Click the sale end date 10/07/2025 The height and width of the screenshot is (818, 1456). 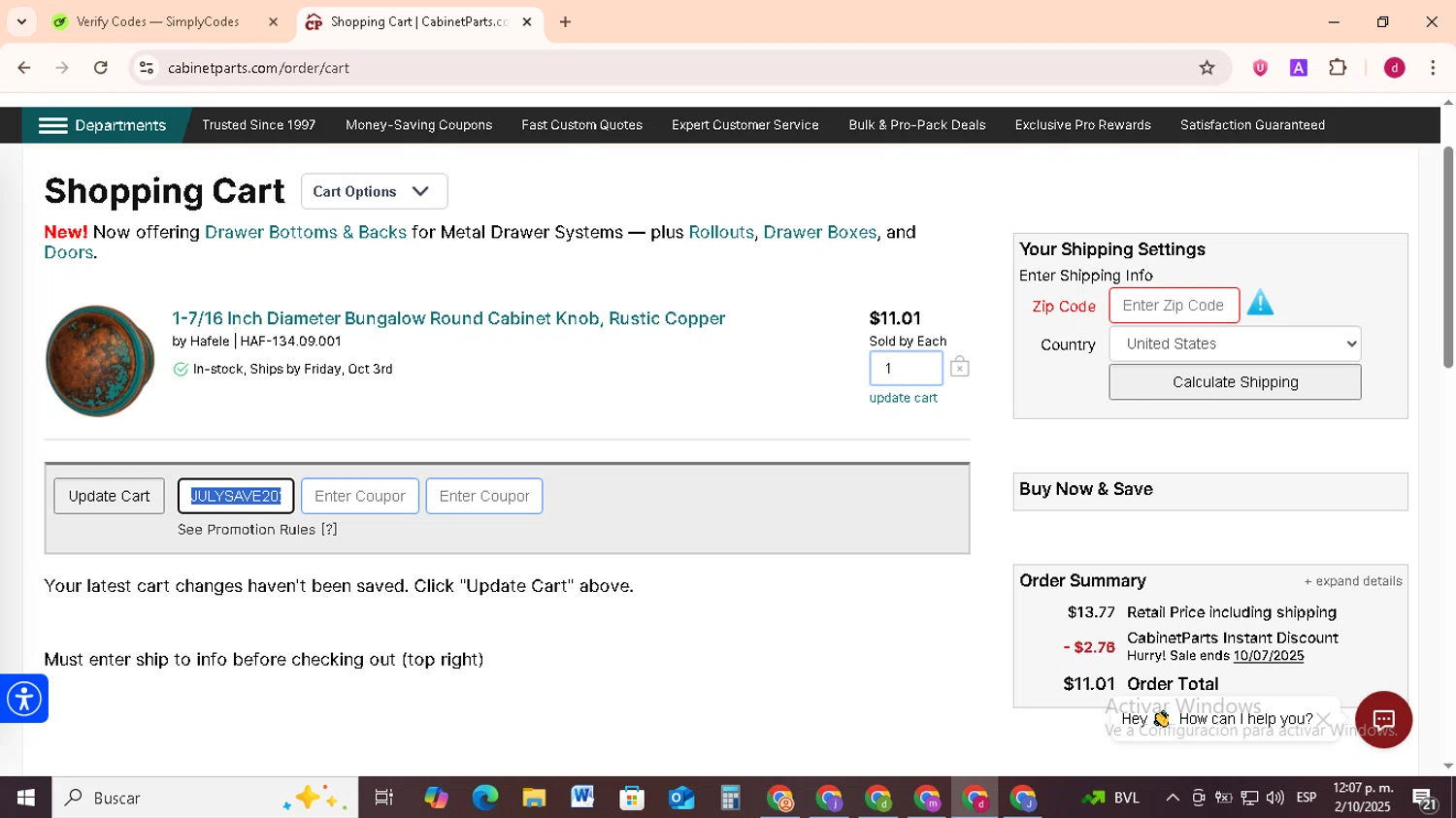point(1268,656)
